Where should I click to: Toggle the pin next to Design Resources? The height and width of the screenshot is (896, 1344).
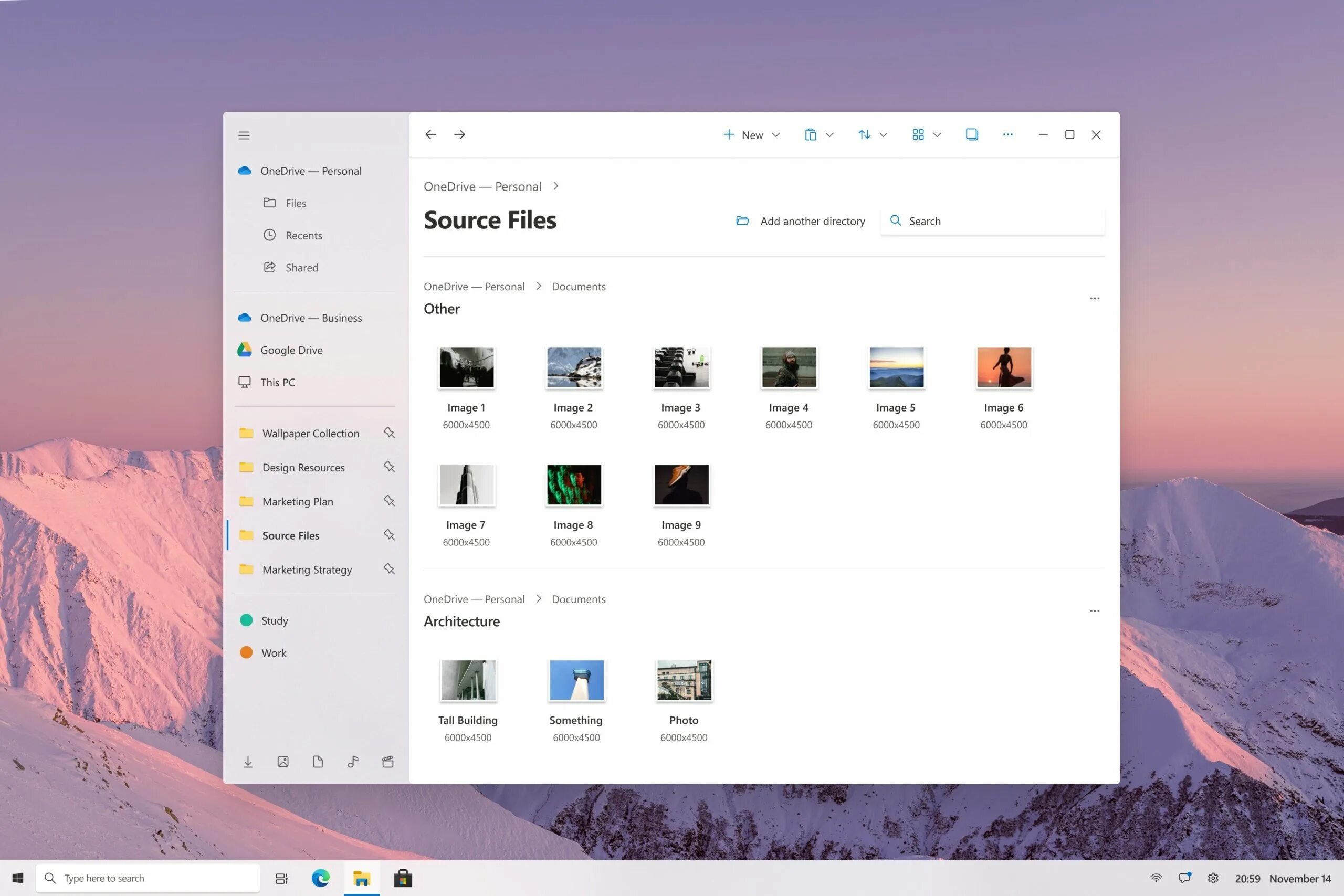(x=389, y=467)
